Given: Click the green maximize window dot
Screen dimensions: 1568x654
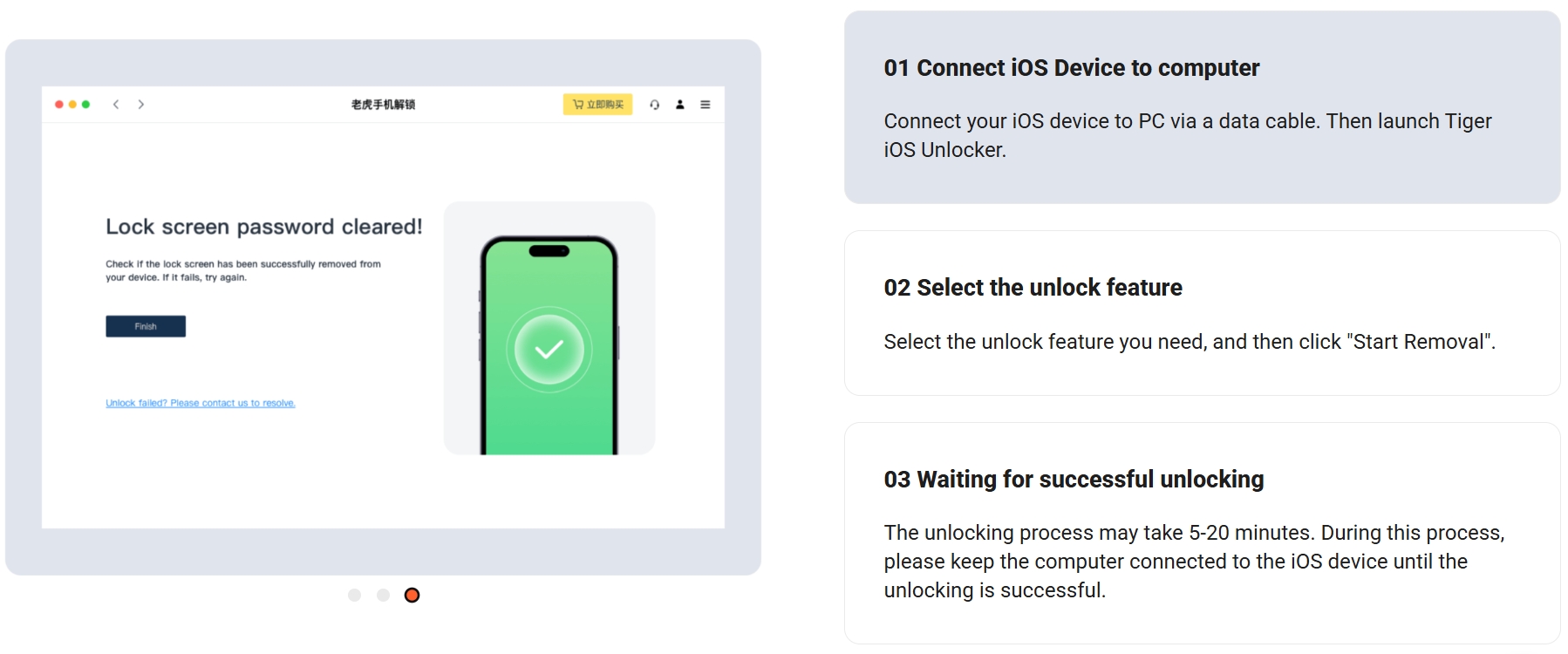Looking at the screenshot, I should pos(85,105).
